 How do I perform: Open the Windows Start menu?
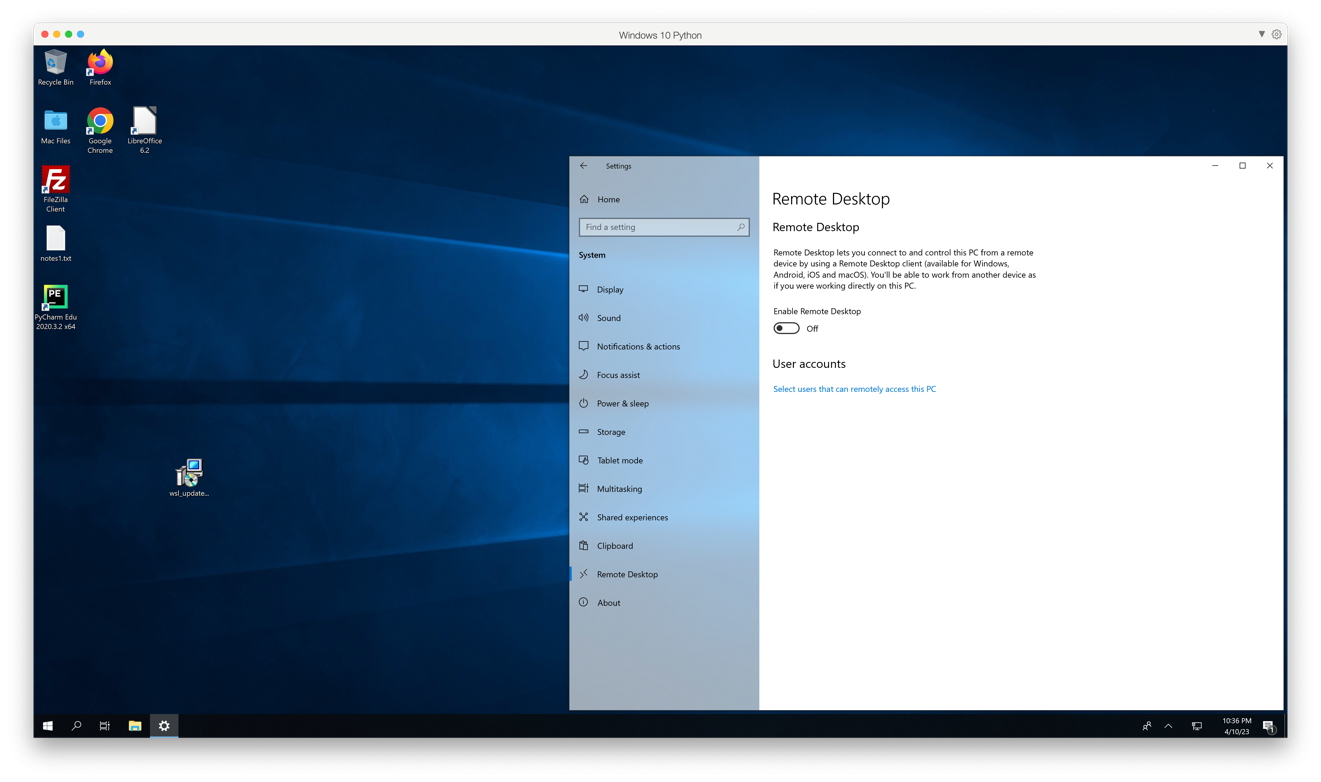(x=47, y=726)
